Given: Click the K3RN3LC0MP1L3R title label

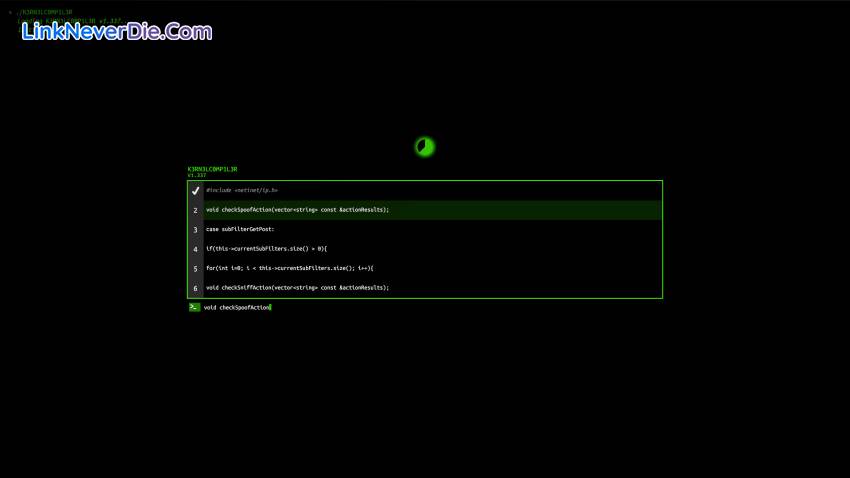Looking at the screenshot, I should point(212,169).
